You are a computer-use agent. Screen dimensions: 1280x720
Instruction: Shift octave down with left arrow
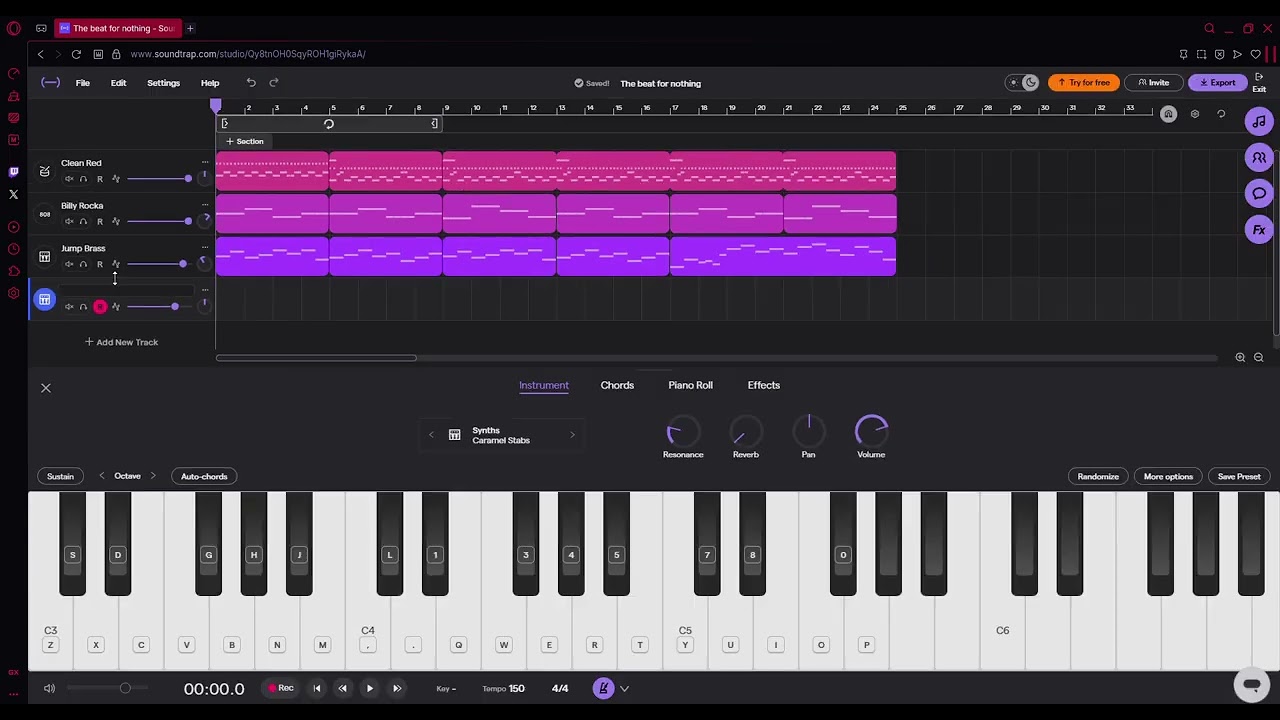tap(101, 476)
